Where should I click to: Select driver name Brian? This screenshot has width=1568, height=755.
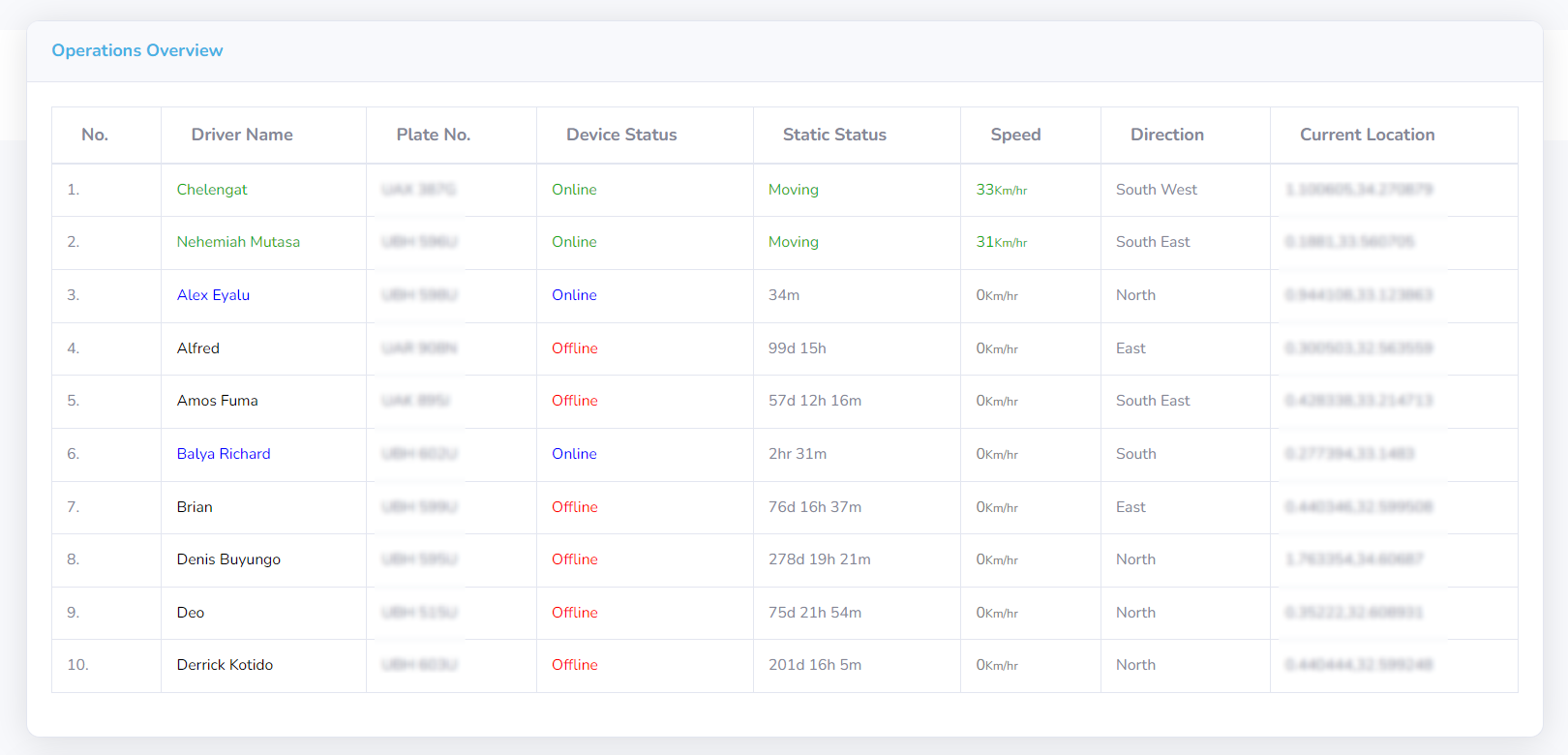point(195,507)
